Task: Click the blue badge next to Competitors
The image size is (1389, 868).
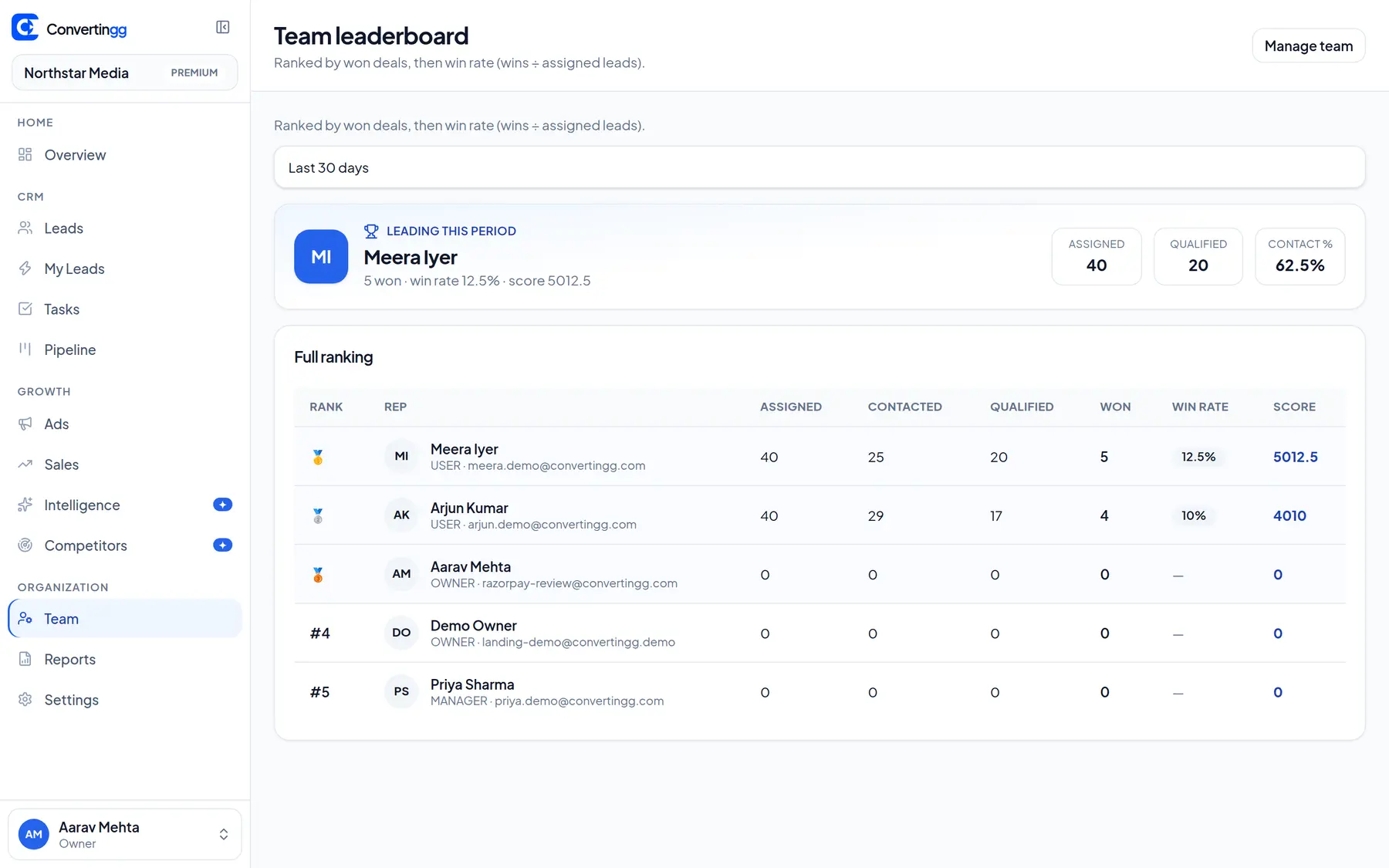Action: 222,545
